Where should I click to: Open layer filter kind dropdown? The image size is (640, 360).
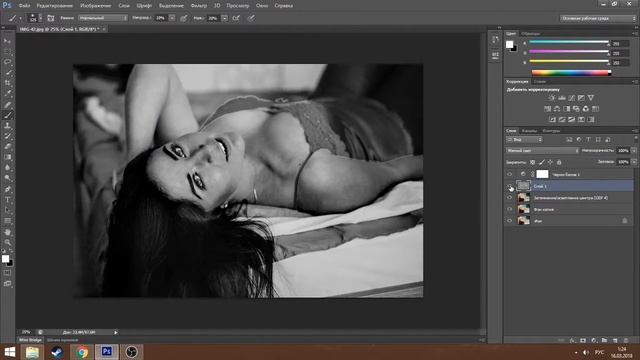pyautogui.click(x=524, y=140)
